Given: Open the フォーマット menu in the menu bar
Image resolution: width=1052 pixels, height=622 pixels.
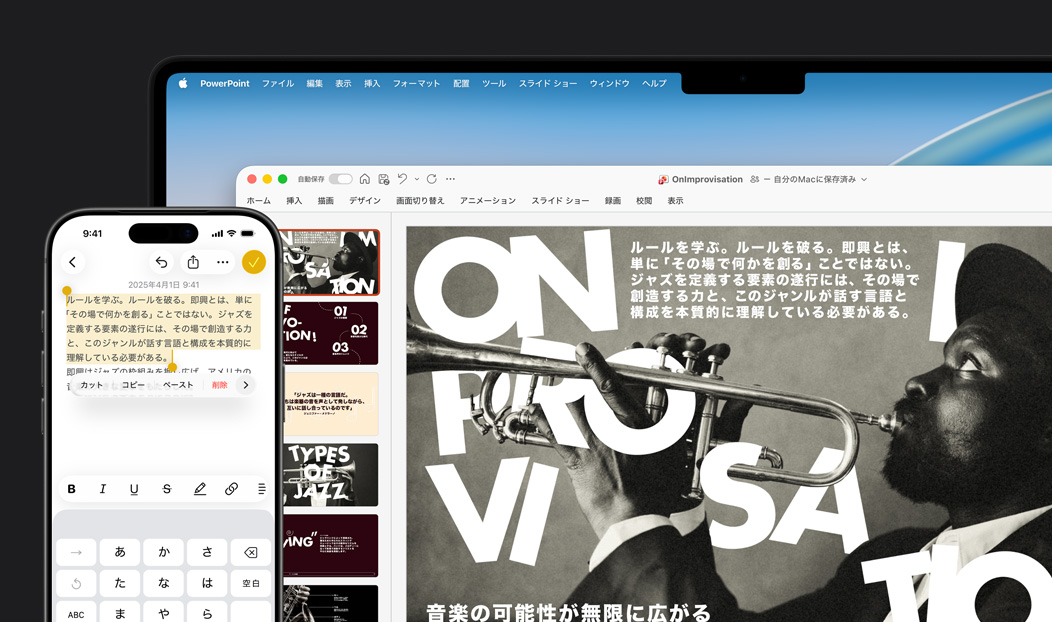Looking at the screenshot, I should [417, 84].
